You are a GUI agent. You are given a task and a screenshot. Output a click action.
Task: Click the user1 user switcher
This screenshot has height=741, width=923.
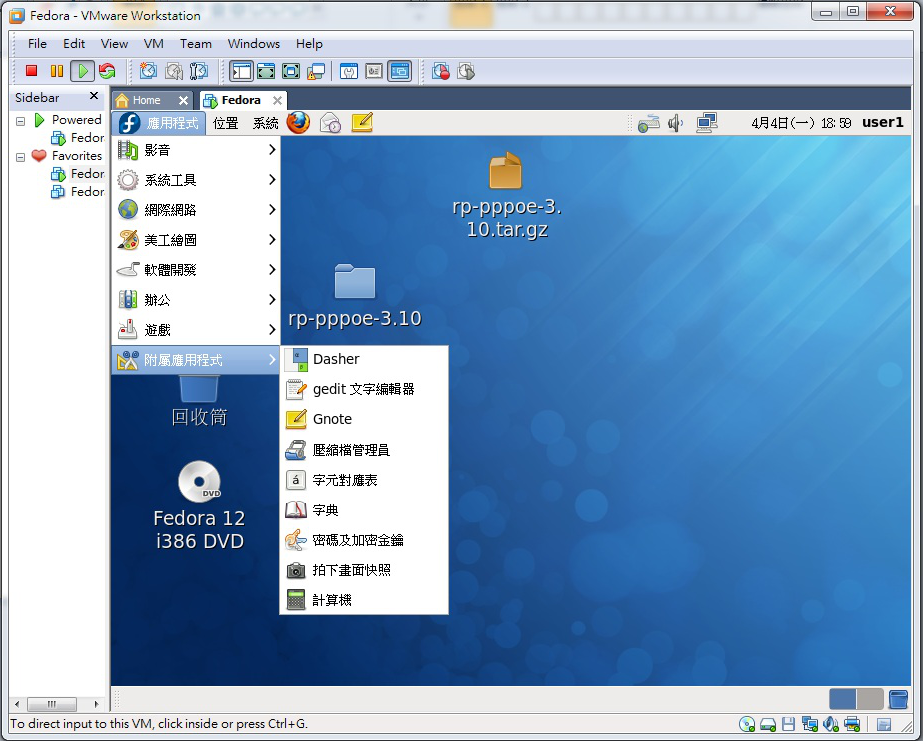tap(882, 122)
